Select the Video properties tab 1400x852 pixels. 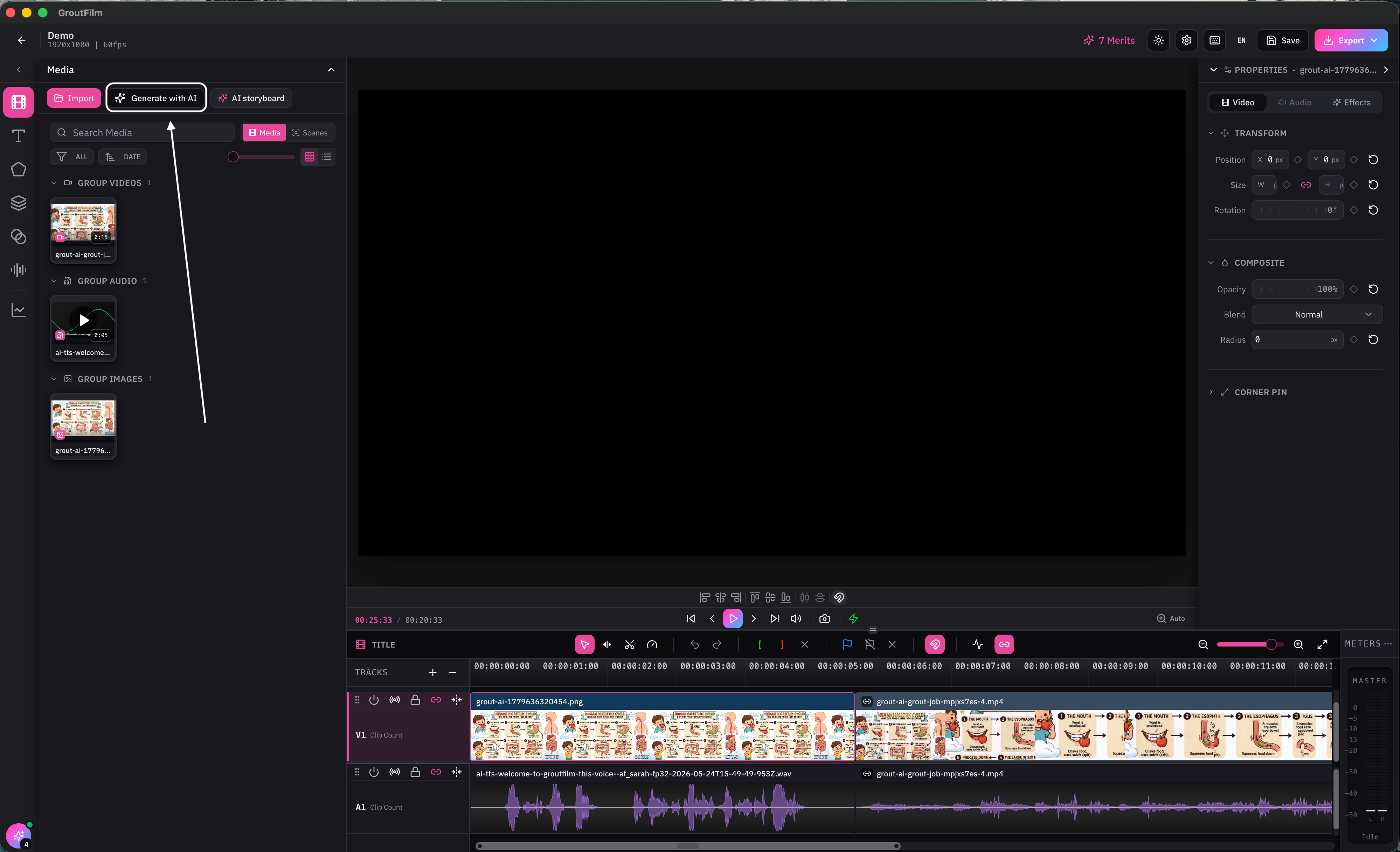1238,103
